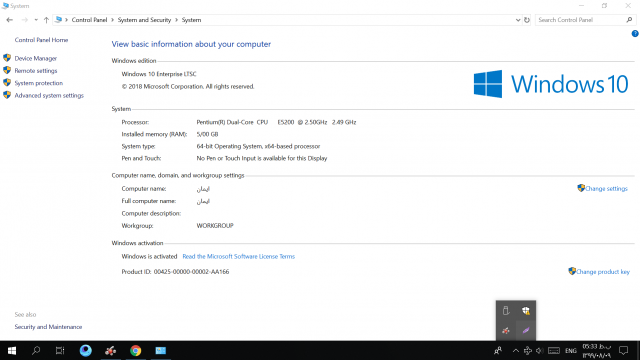Image resolution: width=640 pixels, height=360 pixels.
Task: Click the System and Security breadcrumb
Action: 144,20
